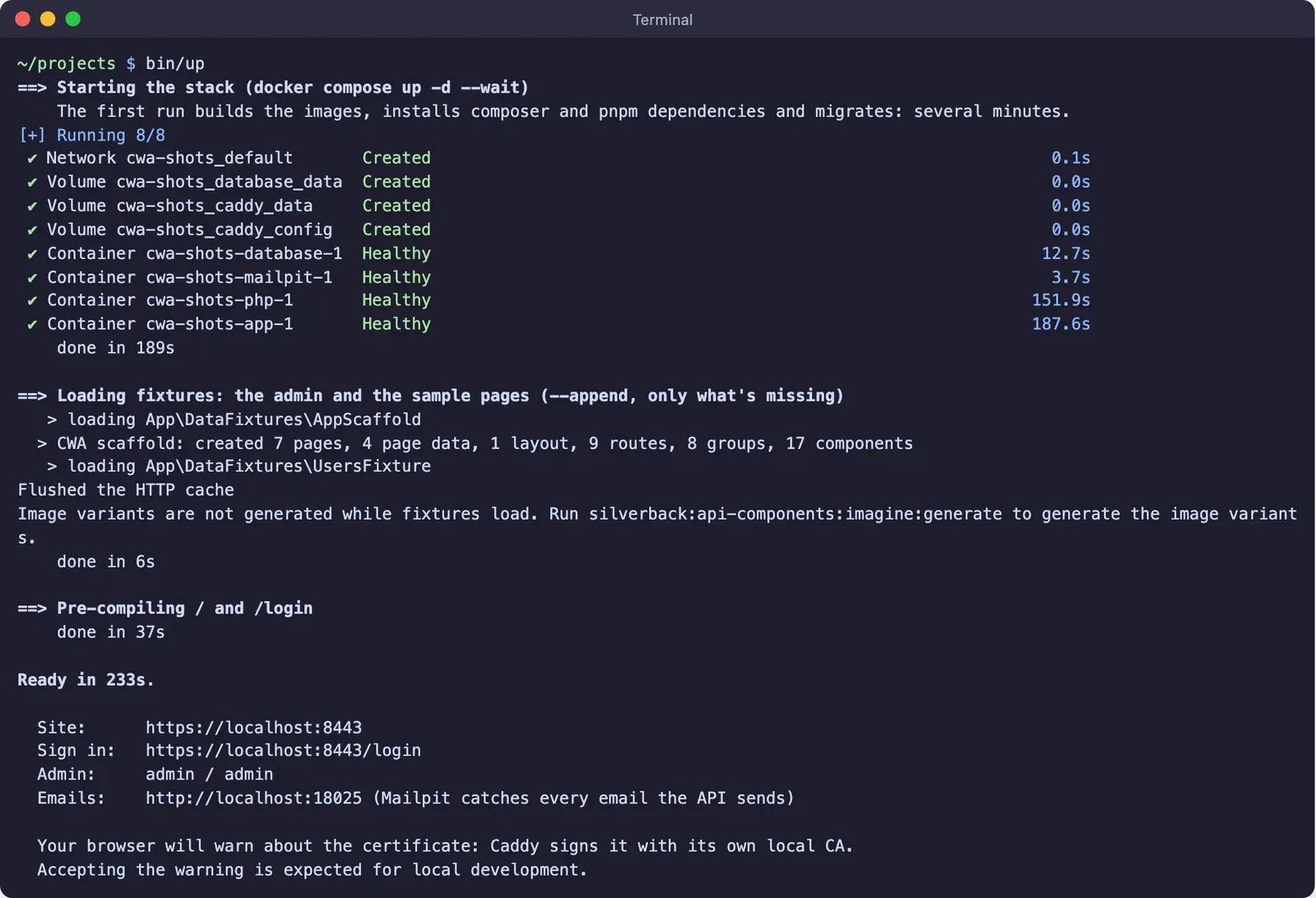This screenshot has width=1316, height=898.
Task: Click the 'Ready in 233s.' line
Action: tap(86, 680)
